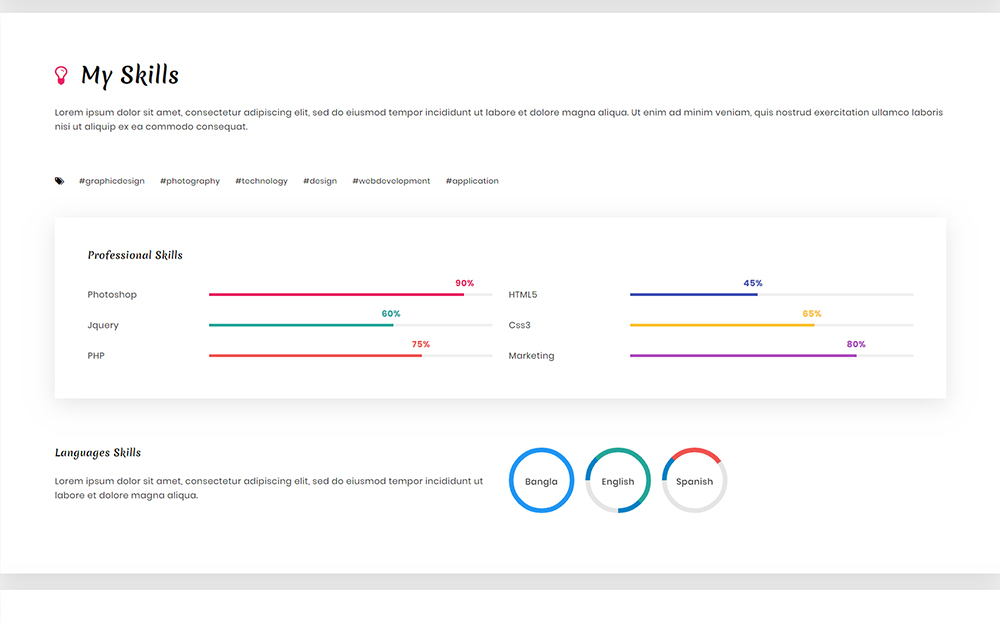Image resolution: width=1000 pixels, height=622 pixels.
Task: Click the Photoshop 90% progress bar
Action: pyautogui.click(x=336, y=295)
